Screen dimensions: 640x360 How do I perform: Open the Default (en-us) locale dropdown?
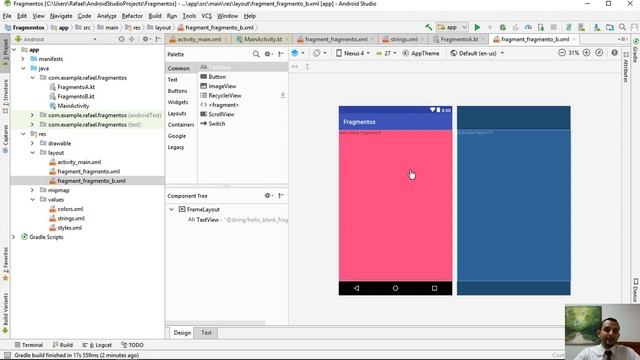477,53
